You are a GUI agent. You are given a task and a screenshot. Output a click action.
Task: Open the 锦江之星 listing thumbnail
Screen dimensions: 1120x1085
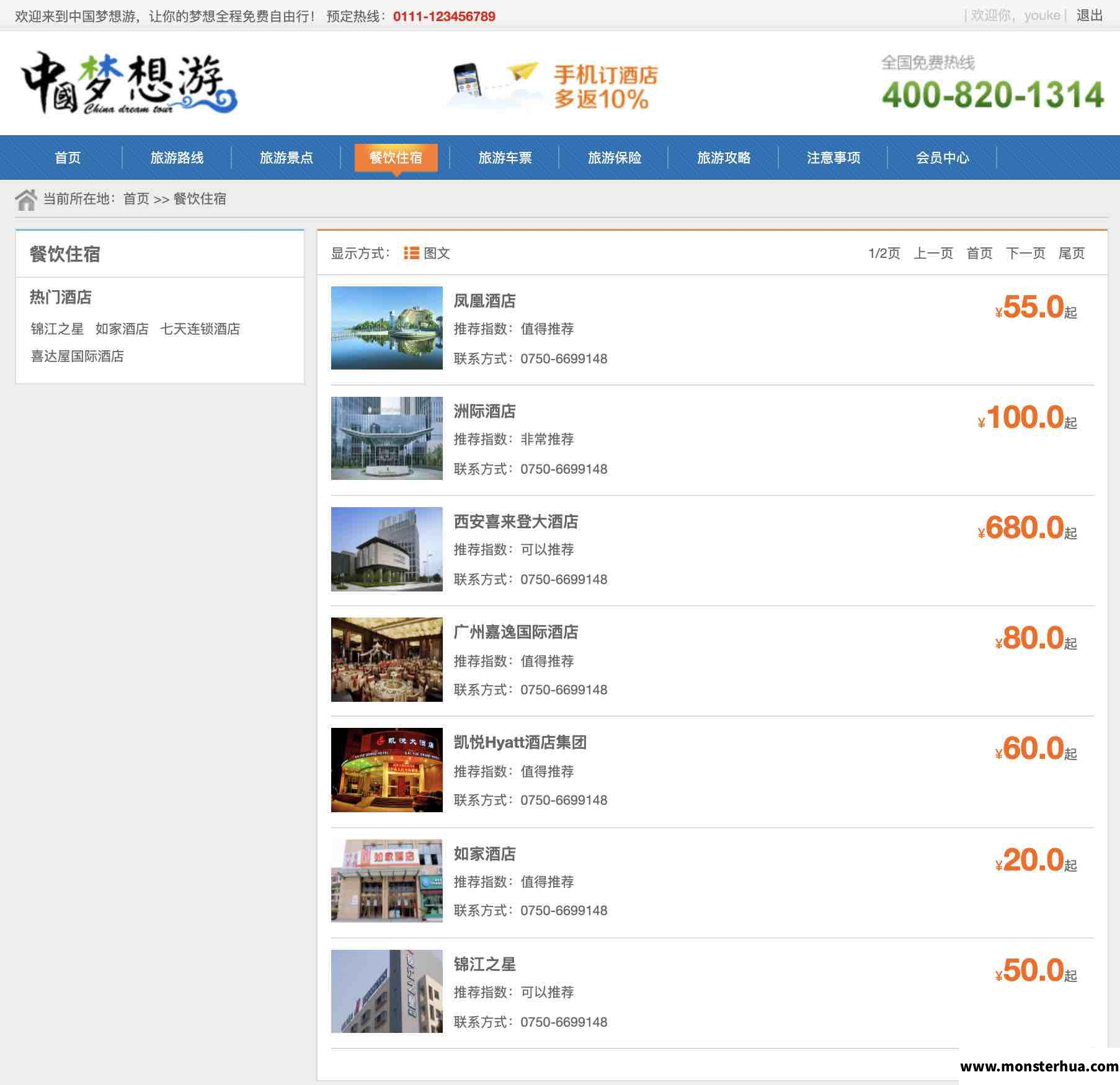point(387,991)
